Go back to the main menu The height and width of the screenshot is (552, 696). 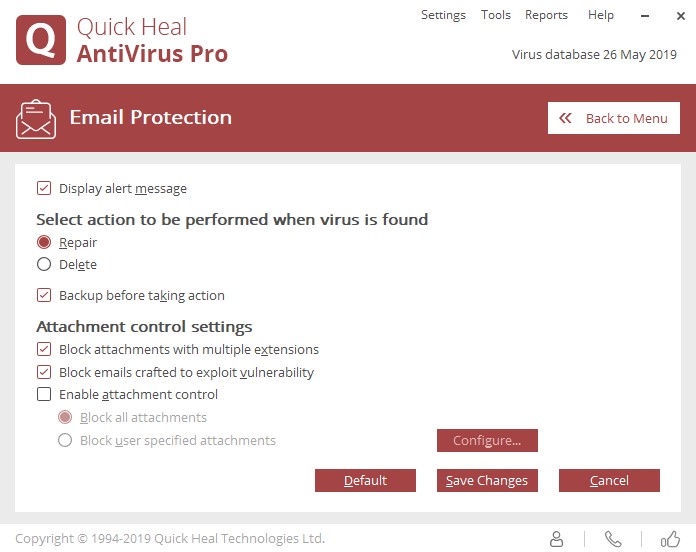coord(614,118)
